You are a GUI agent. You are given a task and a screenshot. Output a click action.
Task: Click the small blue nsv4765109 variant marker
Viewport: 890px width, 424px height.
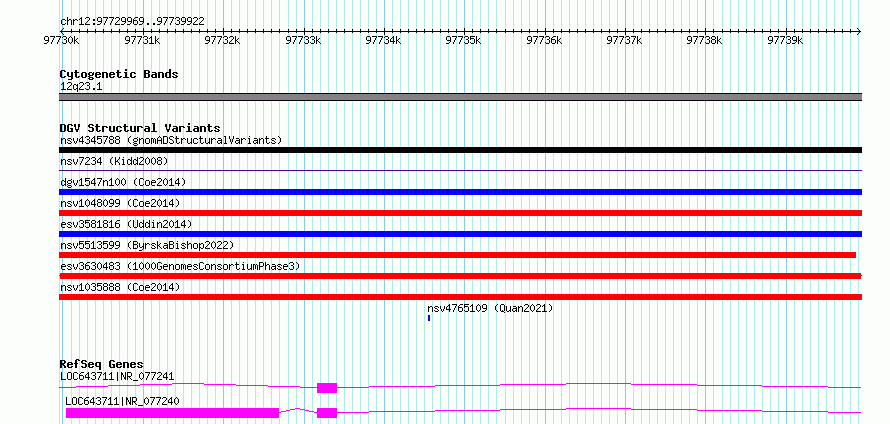[x=429, y=318]
